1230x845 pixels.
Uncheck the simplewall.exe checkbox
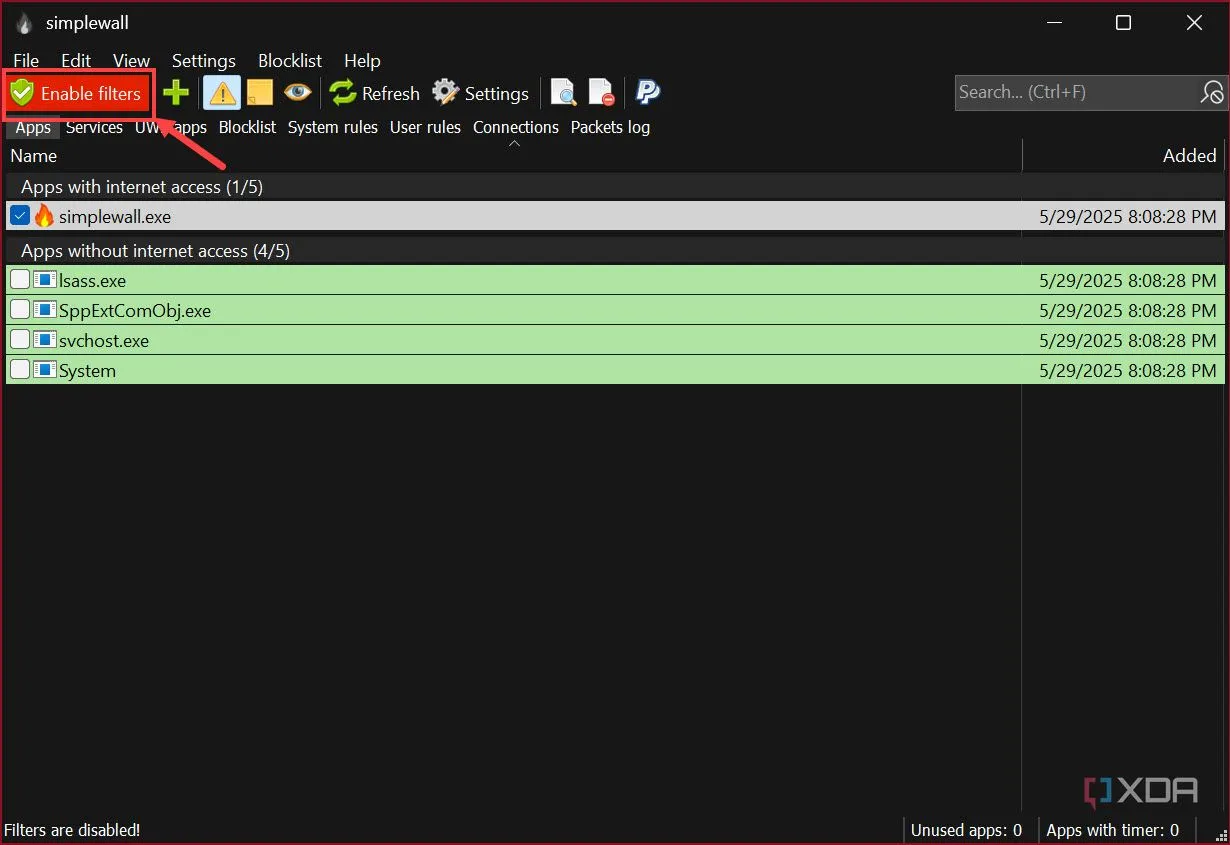(x=20, y=216)
